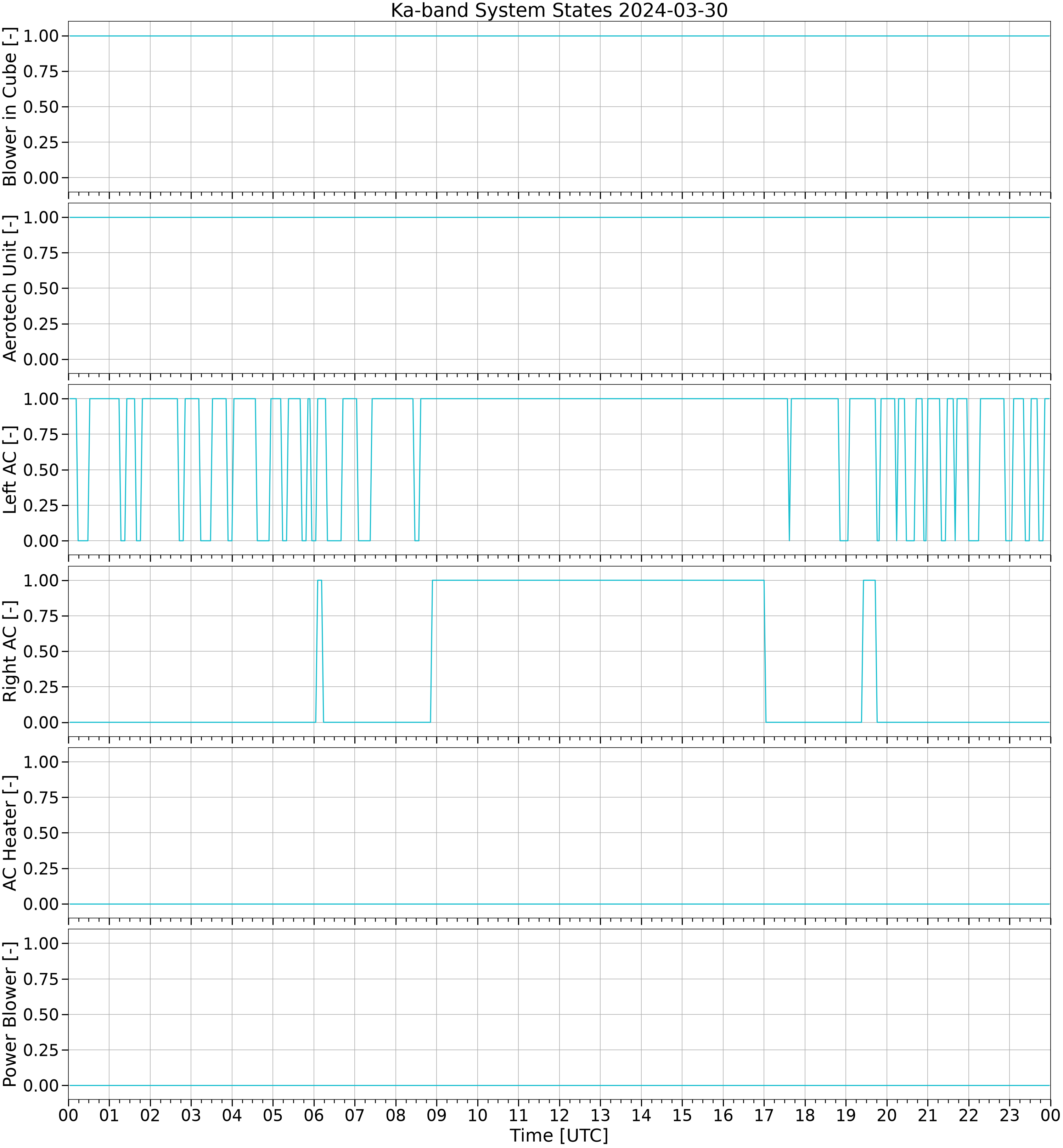
Task: Click the 03 hour tick label
Action: pos(191,1115)
